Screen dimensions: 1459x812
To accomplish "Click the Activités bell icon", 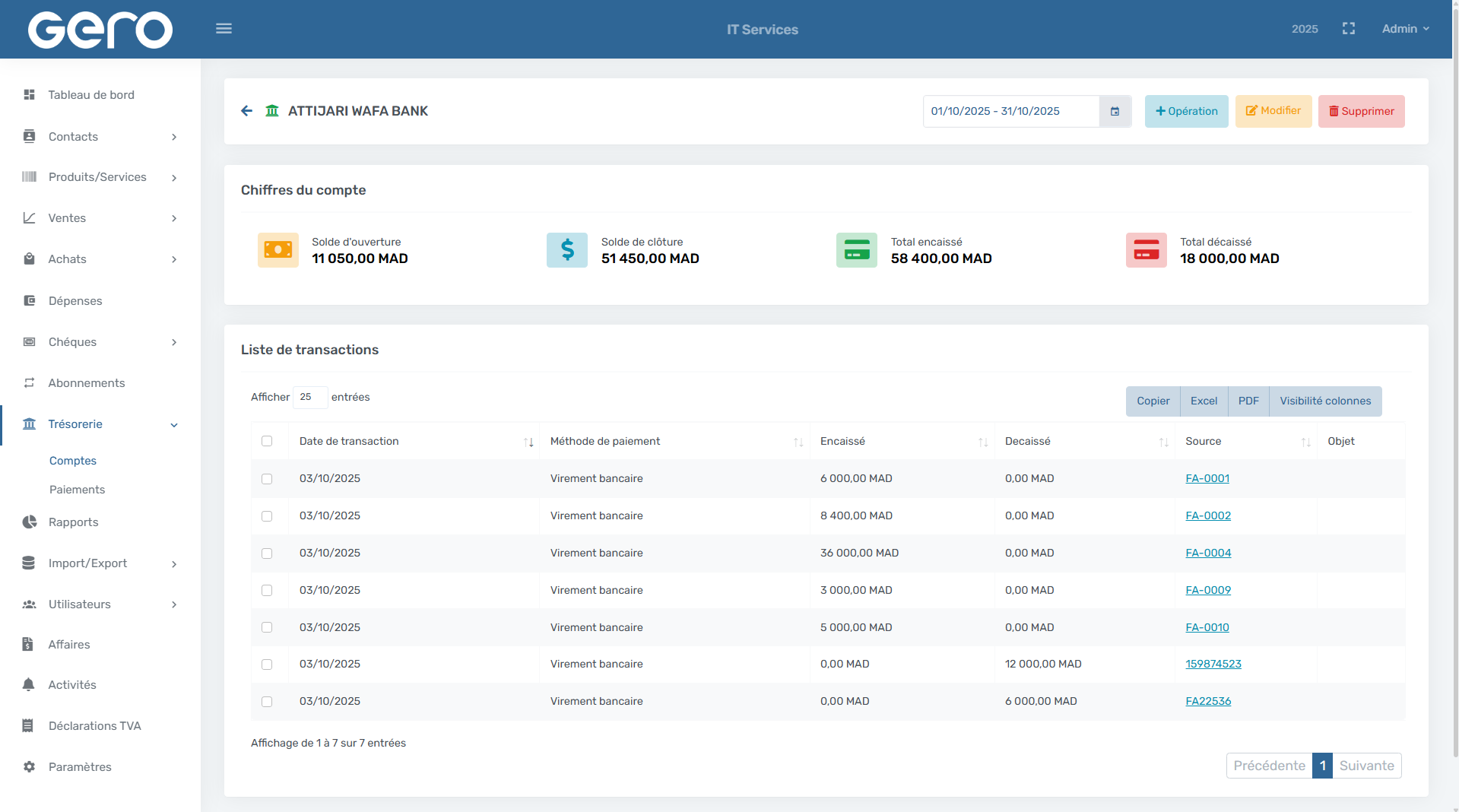I will click(x=30, y=684).
